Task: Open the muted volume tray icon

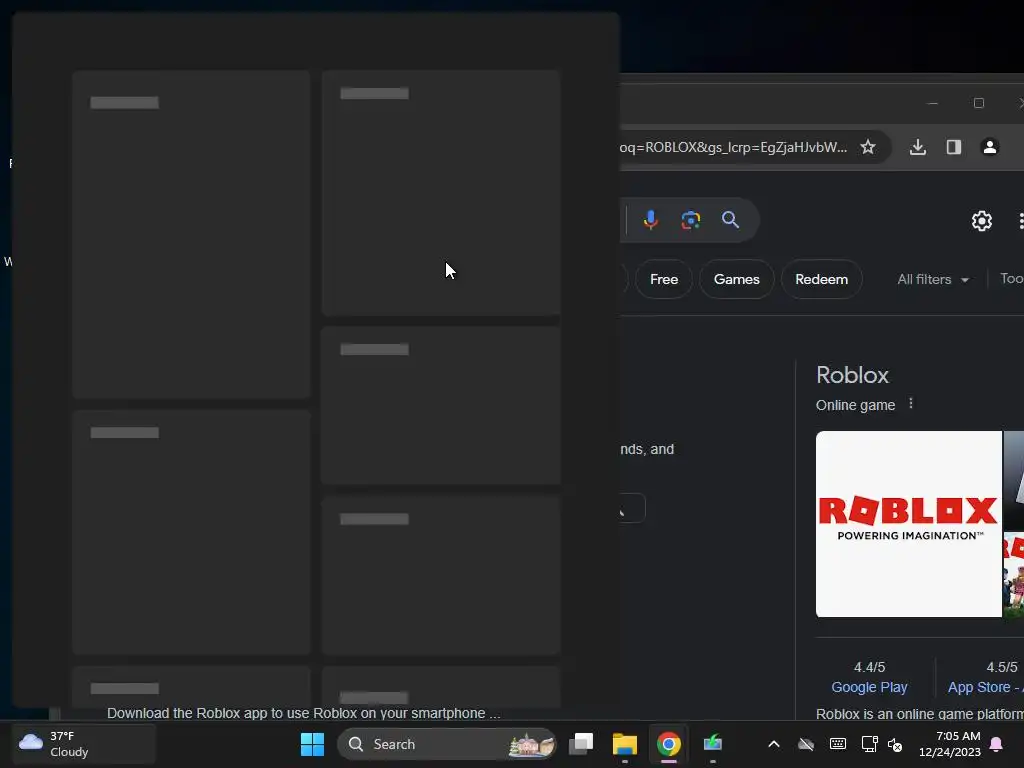Action: 895,744
